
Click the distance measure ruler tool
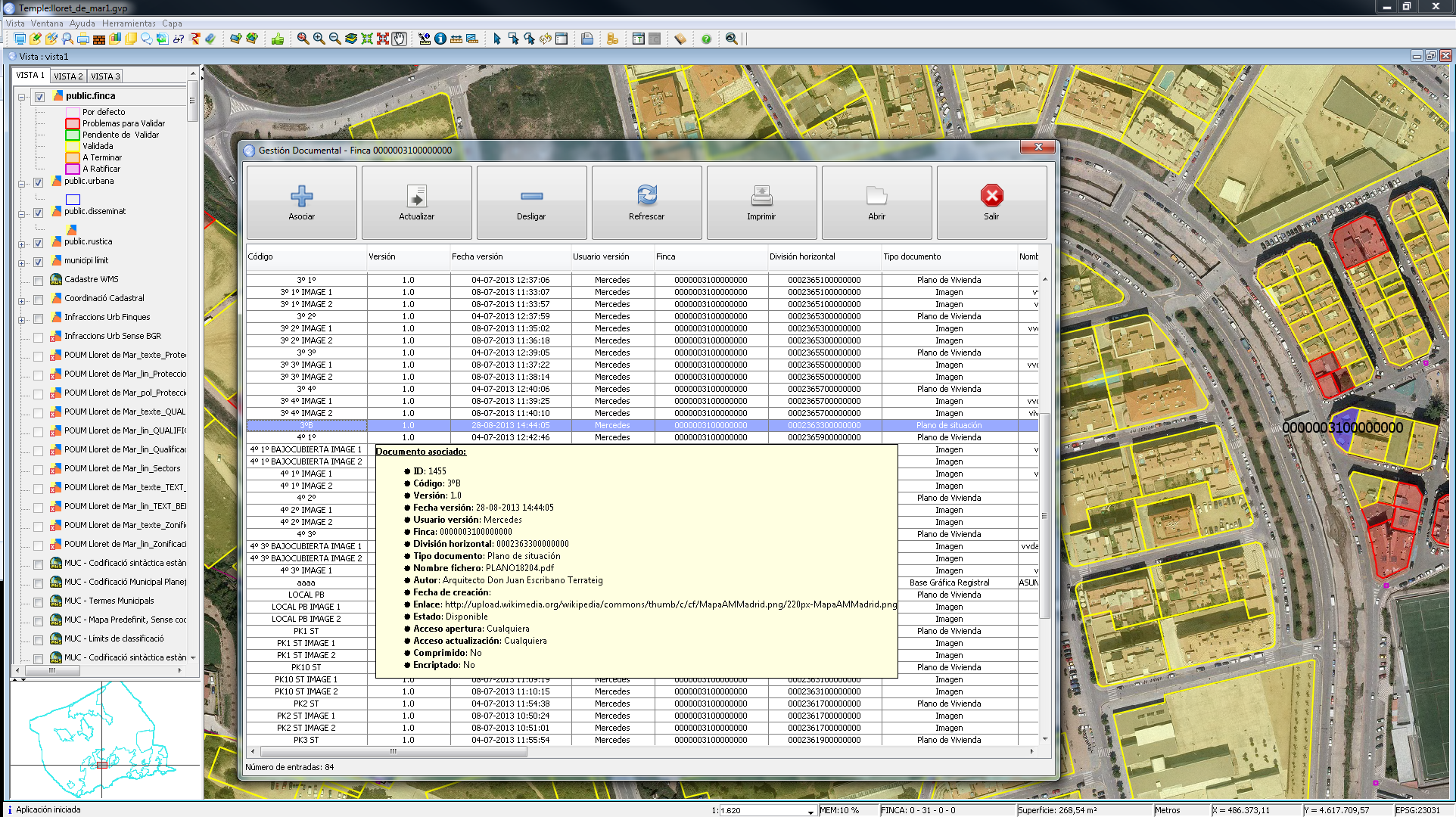pyautogui.click(x=456, y=39)
